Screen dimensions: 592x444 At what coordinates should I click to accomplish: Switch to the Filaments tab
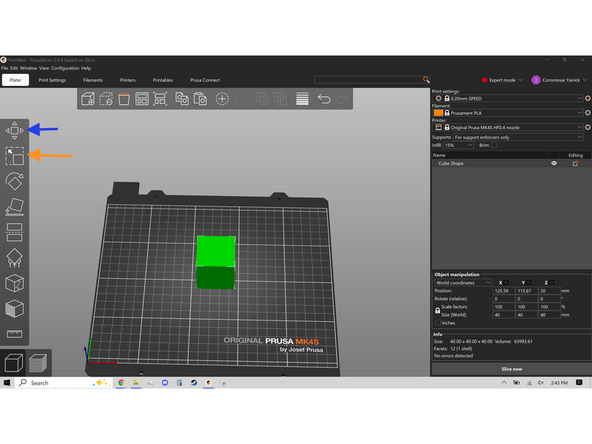click(x=93, y=80)
